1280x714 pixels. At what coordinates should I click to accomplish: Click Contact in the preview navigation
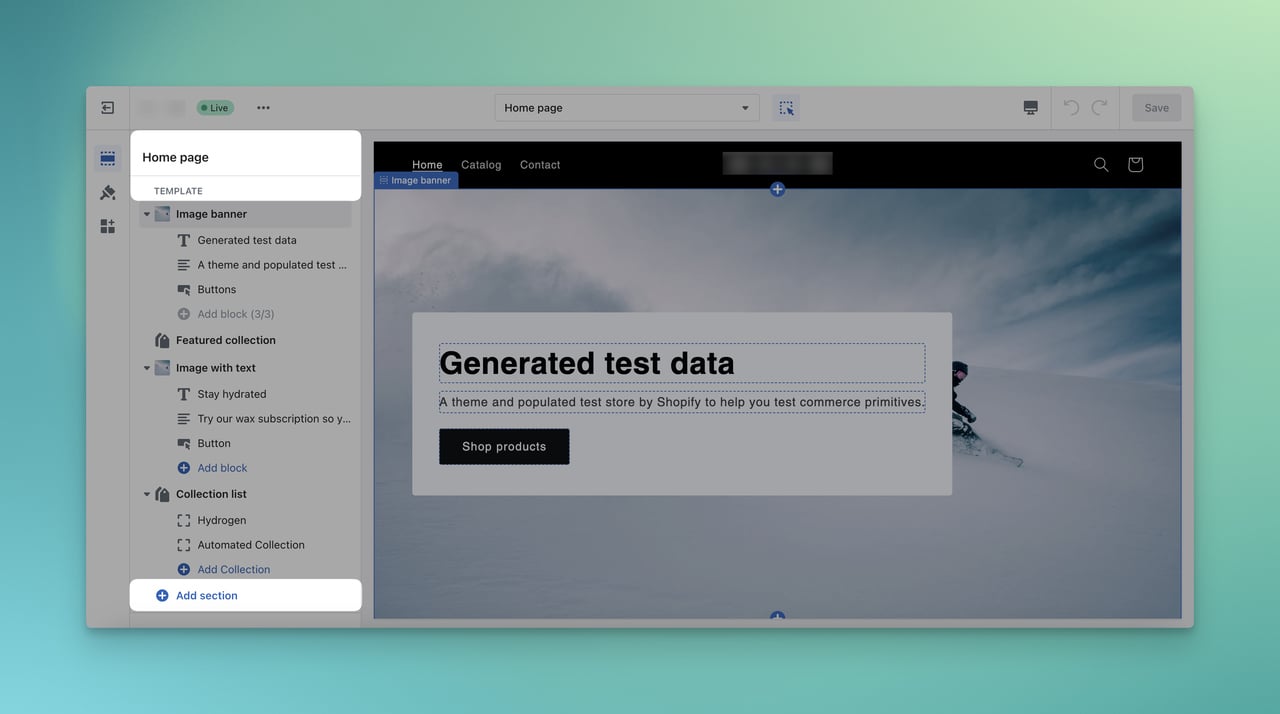coord(540,165)
